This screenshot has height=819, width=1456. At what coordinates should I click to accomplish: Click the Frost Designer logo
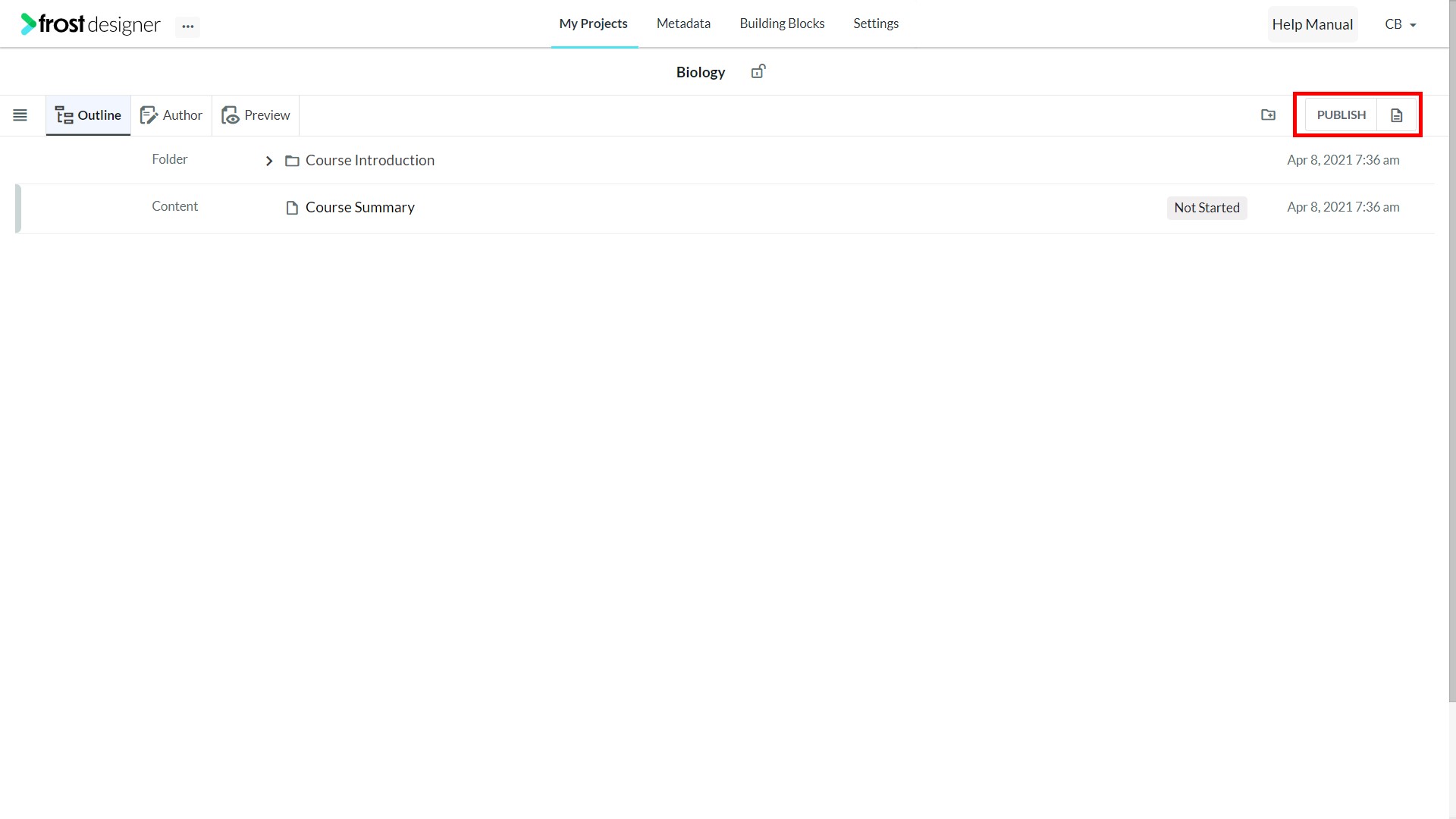pos(90,24)
